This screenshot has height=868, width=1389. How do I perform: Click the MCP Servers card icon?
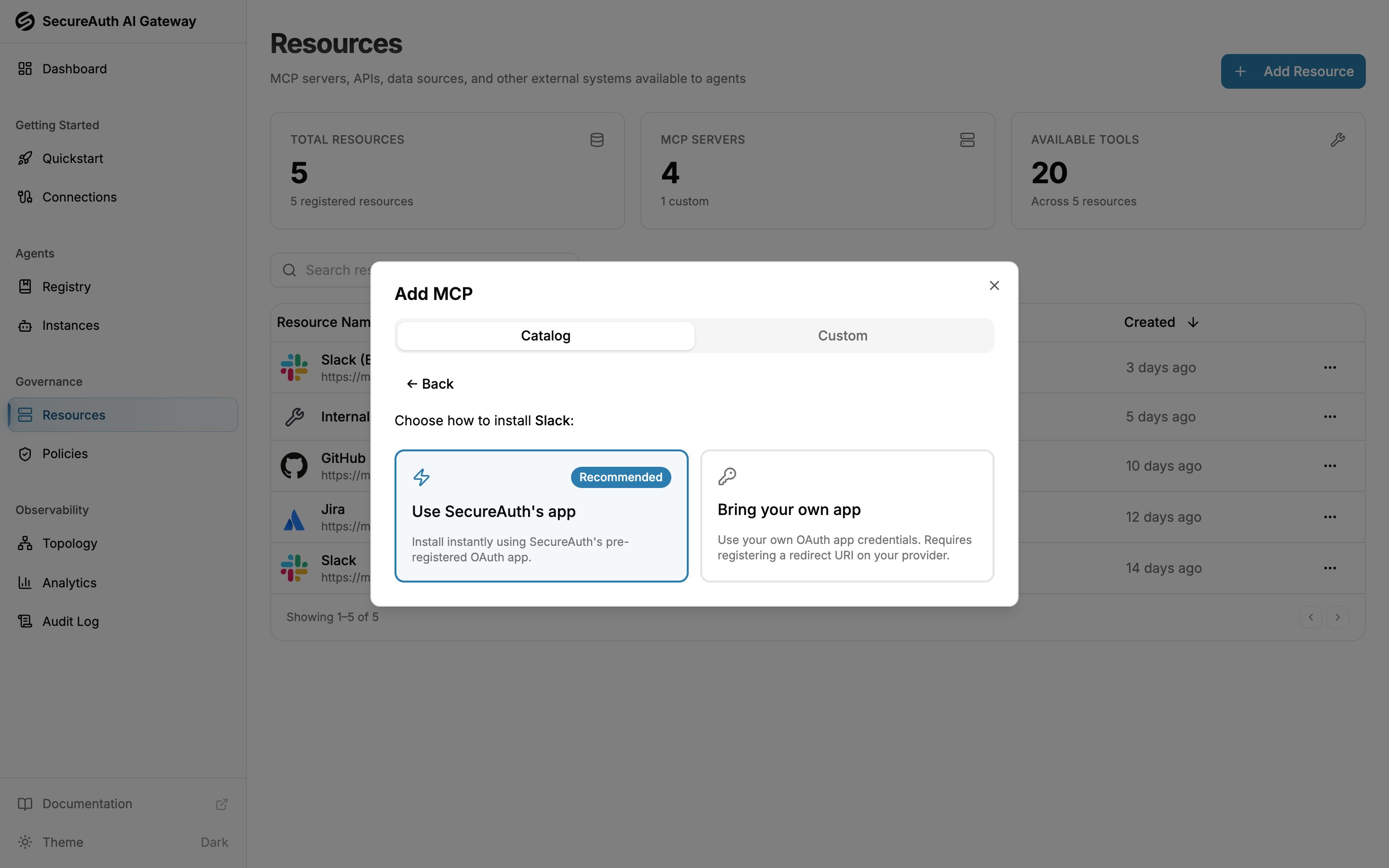point(967,140)
